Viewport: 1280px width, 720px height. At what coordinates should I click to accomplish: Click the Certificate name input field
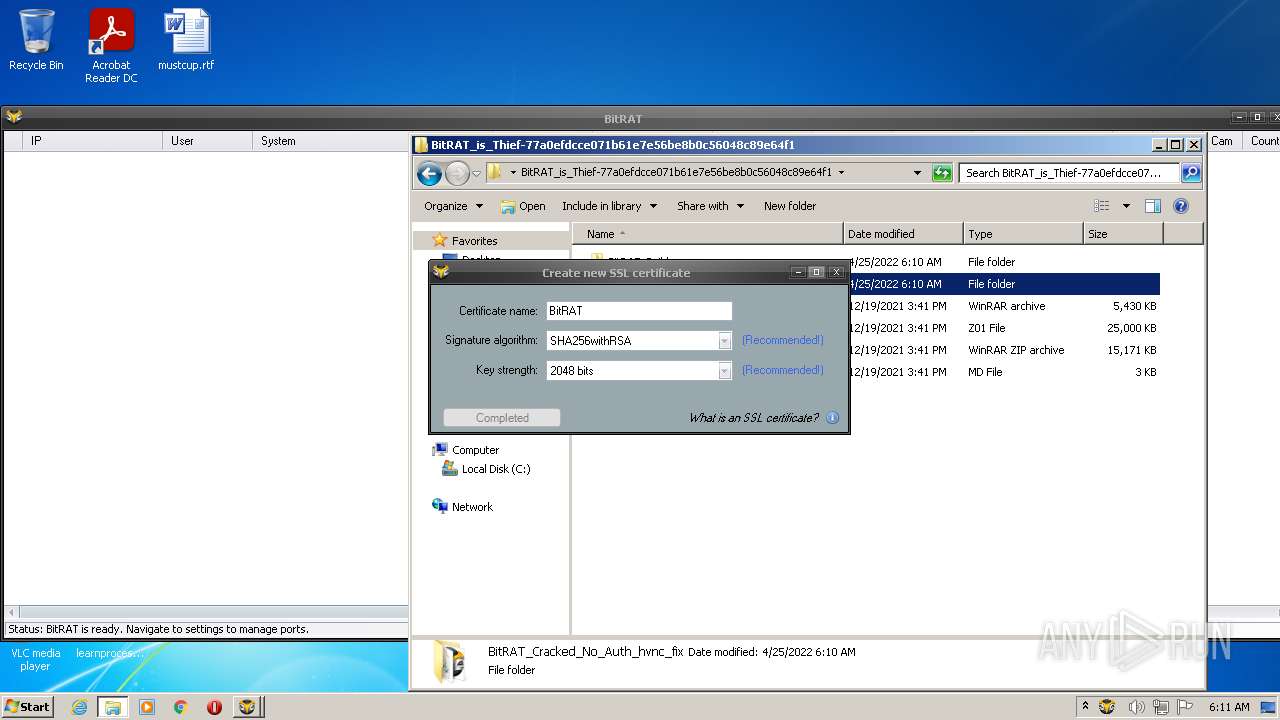point(639,311)
